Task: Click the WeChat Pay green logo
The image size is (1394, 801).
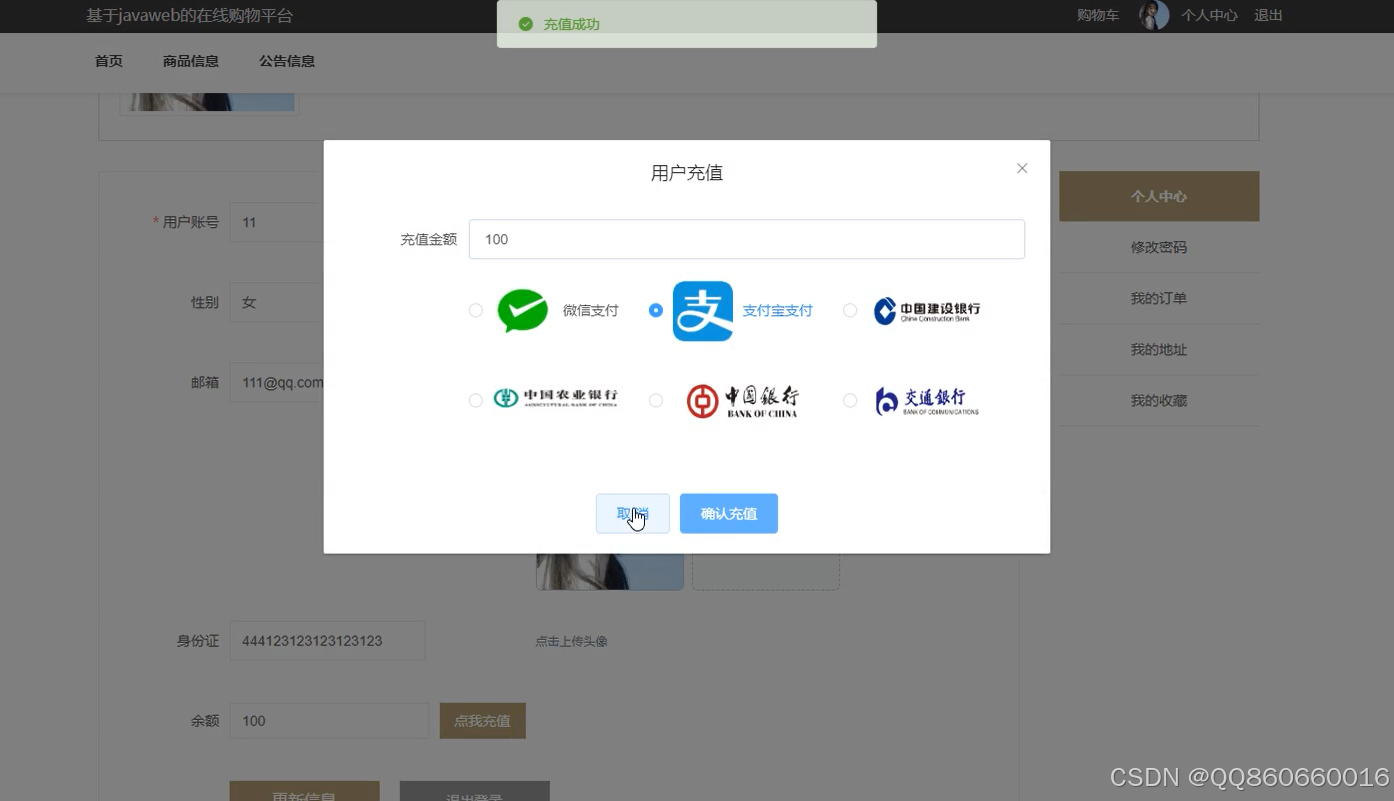Action: point(523,311)
